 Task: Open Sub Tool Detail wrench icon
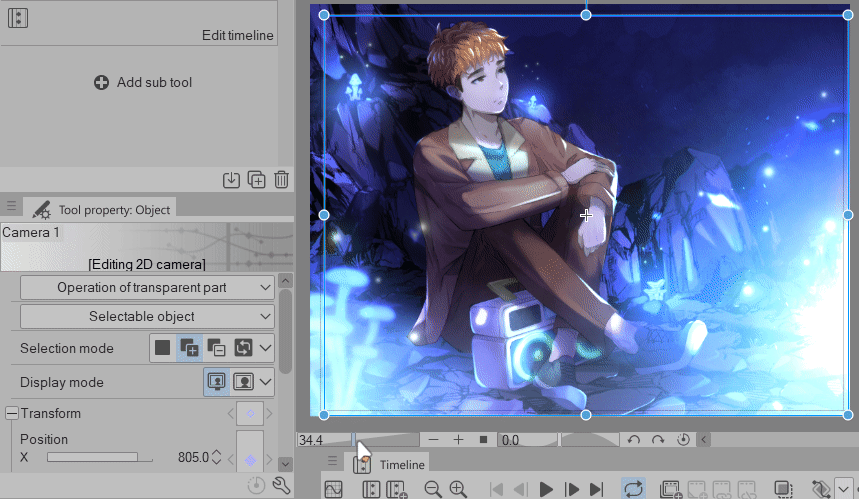click(281, 485)
